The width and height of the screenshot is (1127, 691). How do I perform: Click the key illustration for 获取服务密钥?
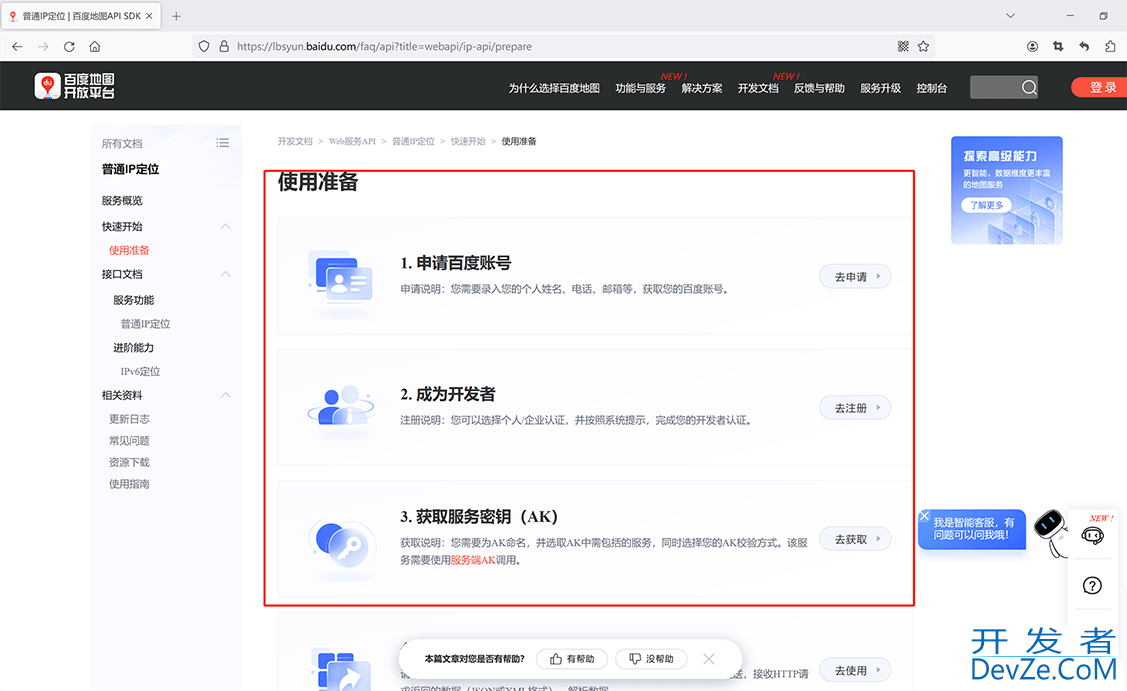click(x=343, y=543)
